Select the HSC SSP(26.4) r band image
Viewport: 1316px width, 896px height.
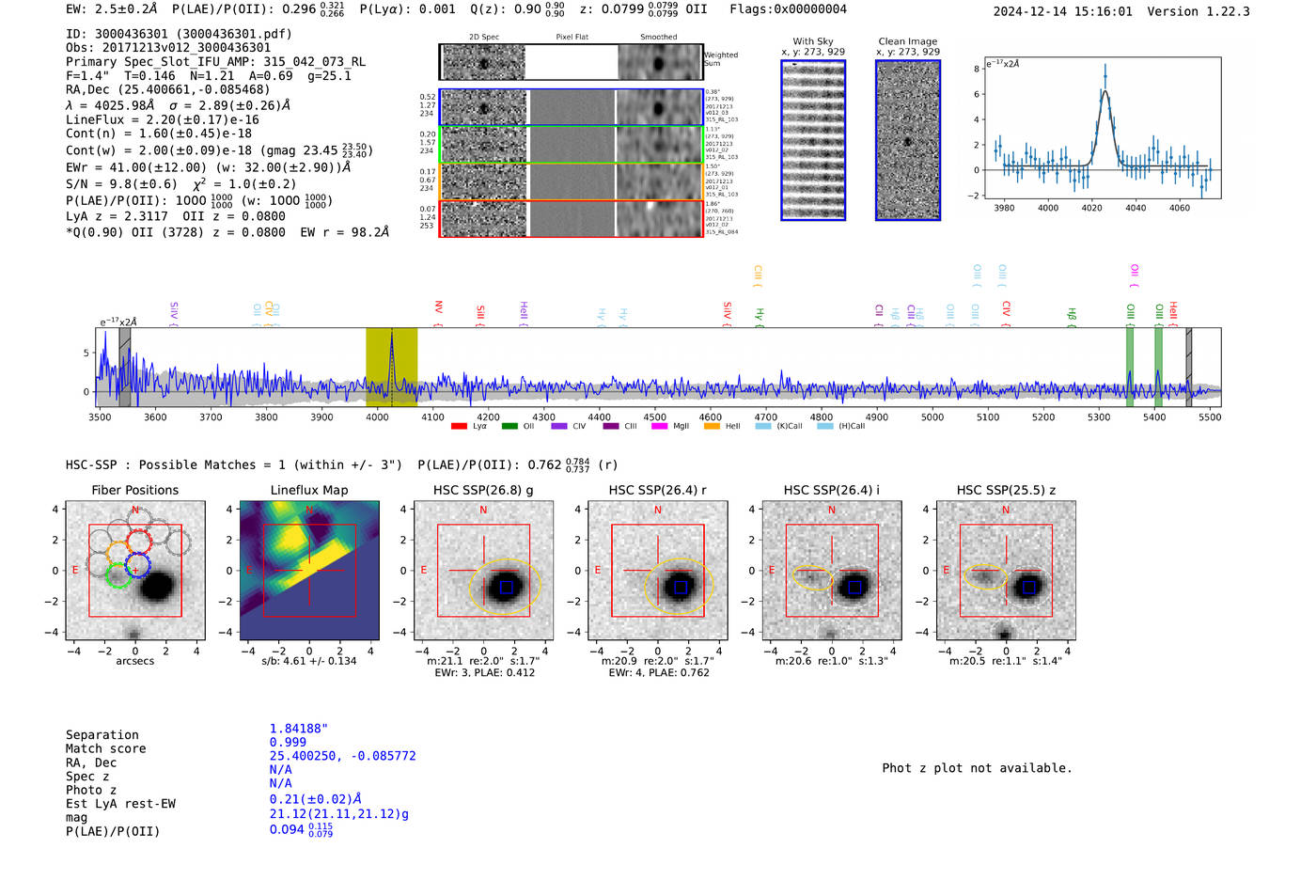coord(658,571)
